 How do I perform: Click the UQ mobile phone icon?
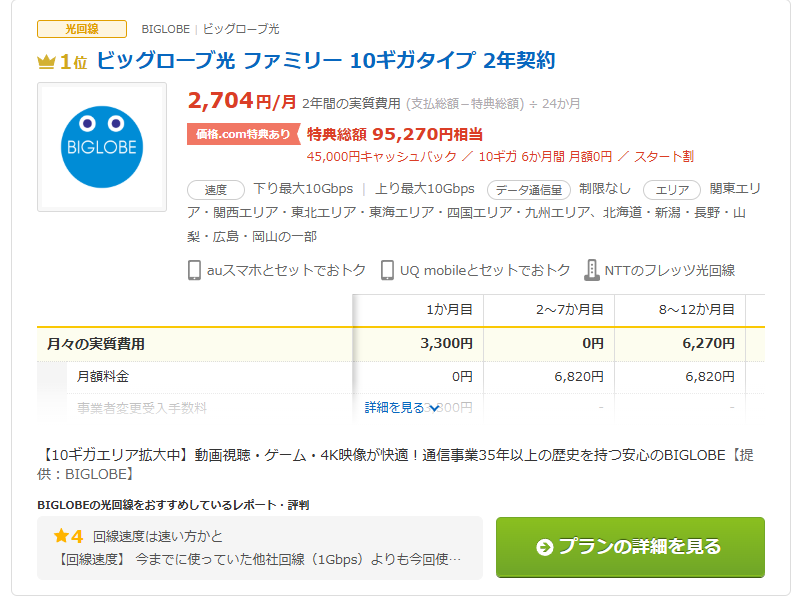point(387,270)
